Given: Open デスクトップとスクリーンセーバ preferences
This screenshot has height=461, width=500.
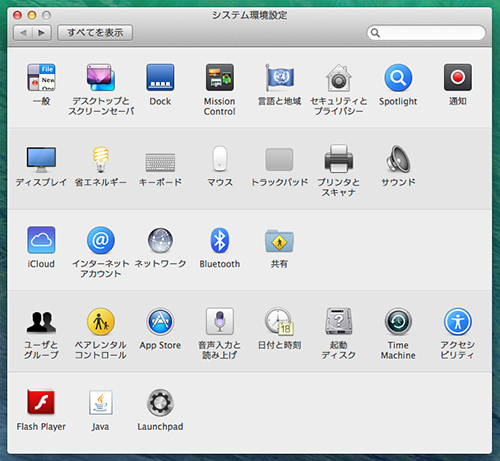Looking at the screenshot, I should (x=101, y=77).
